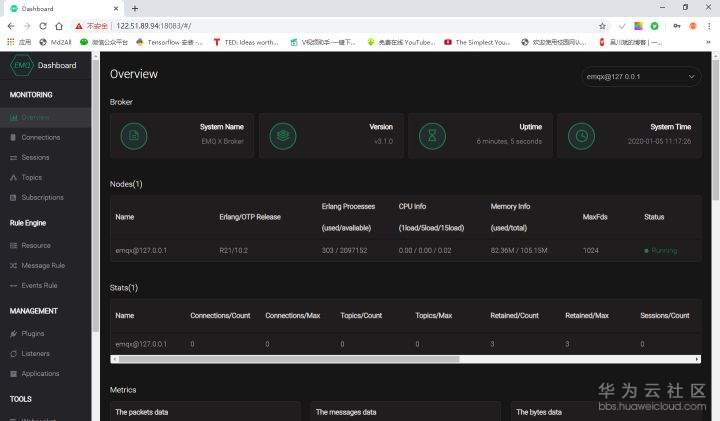Click the address bar URL 122.51.89.94:18083
Image resolution: width=720 pixels, height=421 pixels.
coord(154,26)
